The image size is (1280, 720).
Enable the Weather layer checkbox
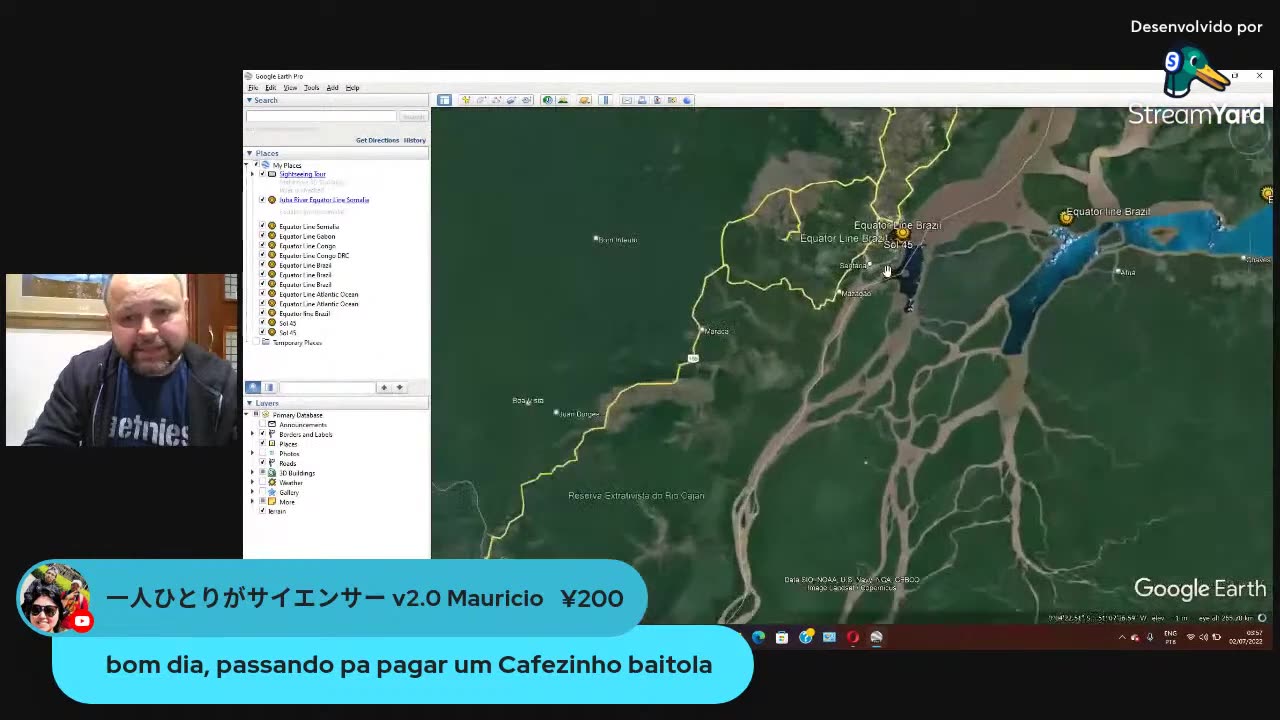pos(263,483)
